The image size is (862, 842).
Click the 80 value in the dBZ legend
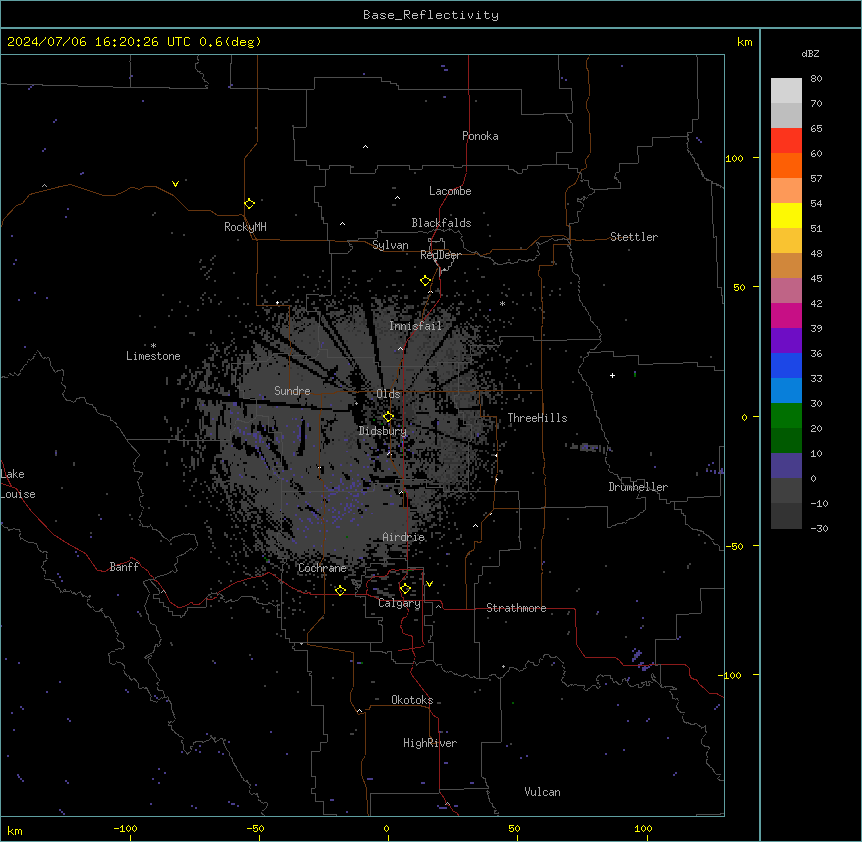coord(816,79)
